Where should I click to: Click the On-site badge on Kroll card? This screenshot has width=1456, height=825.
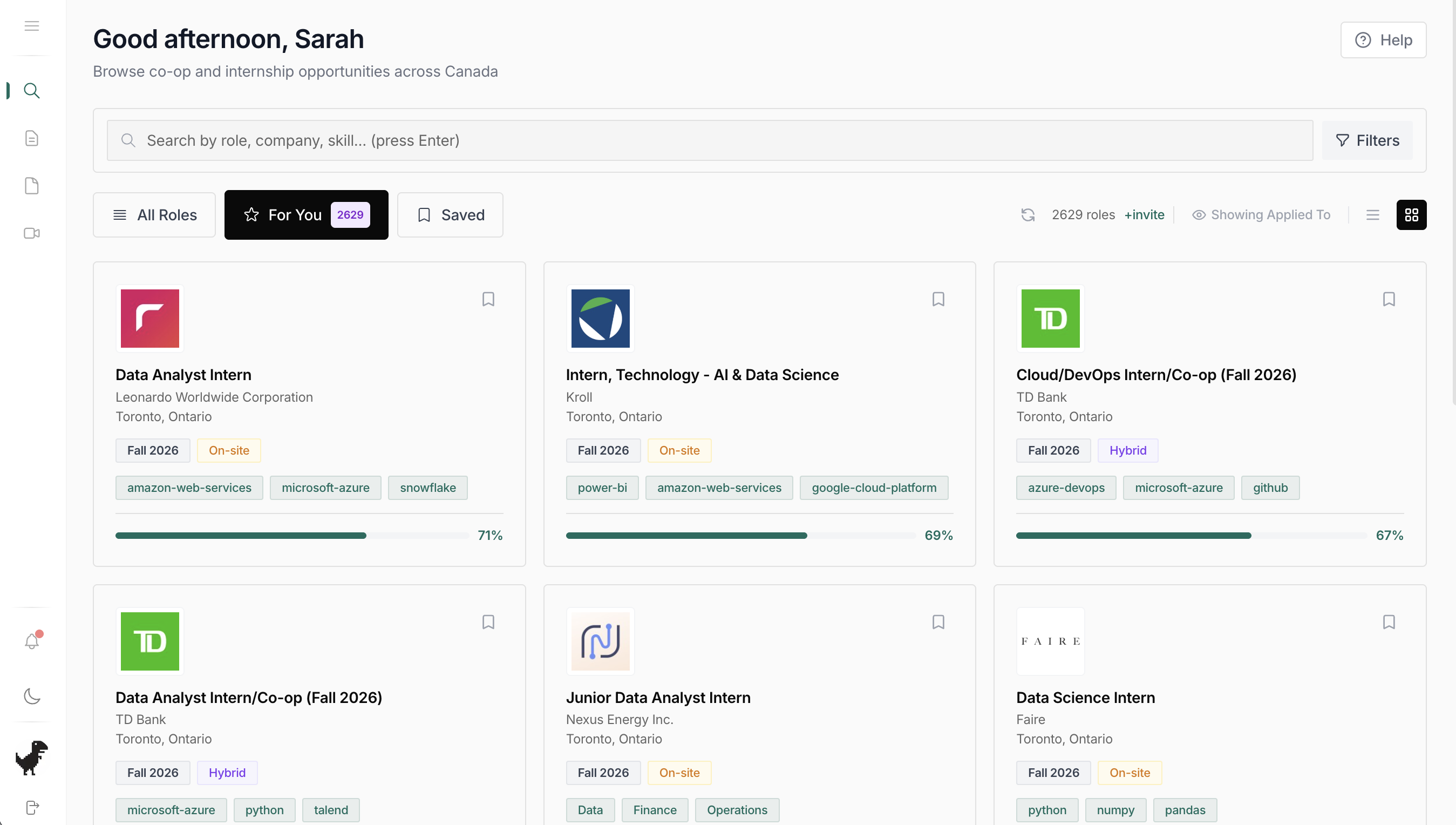(x=679, y=450)
